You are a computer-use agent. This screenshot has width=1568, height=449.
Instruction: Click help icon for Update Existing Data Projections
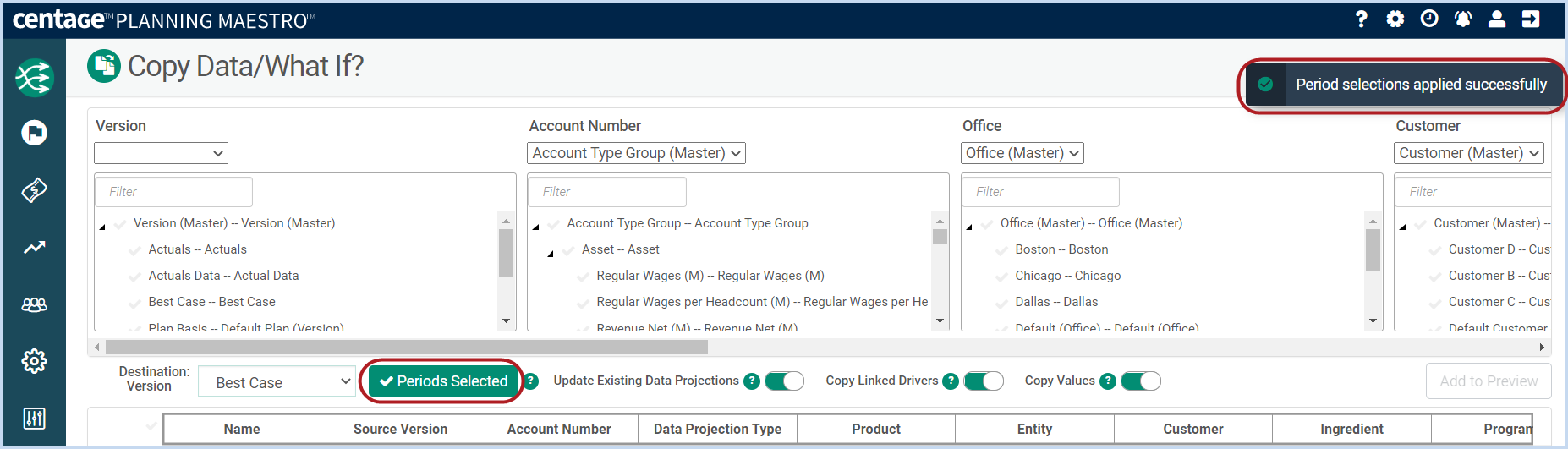point(752,381)
